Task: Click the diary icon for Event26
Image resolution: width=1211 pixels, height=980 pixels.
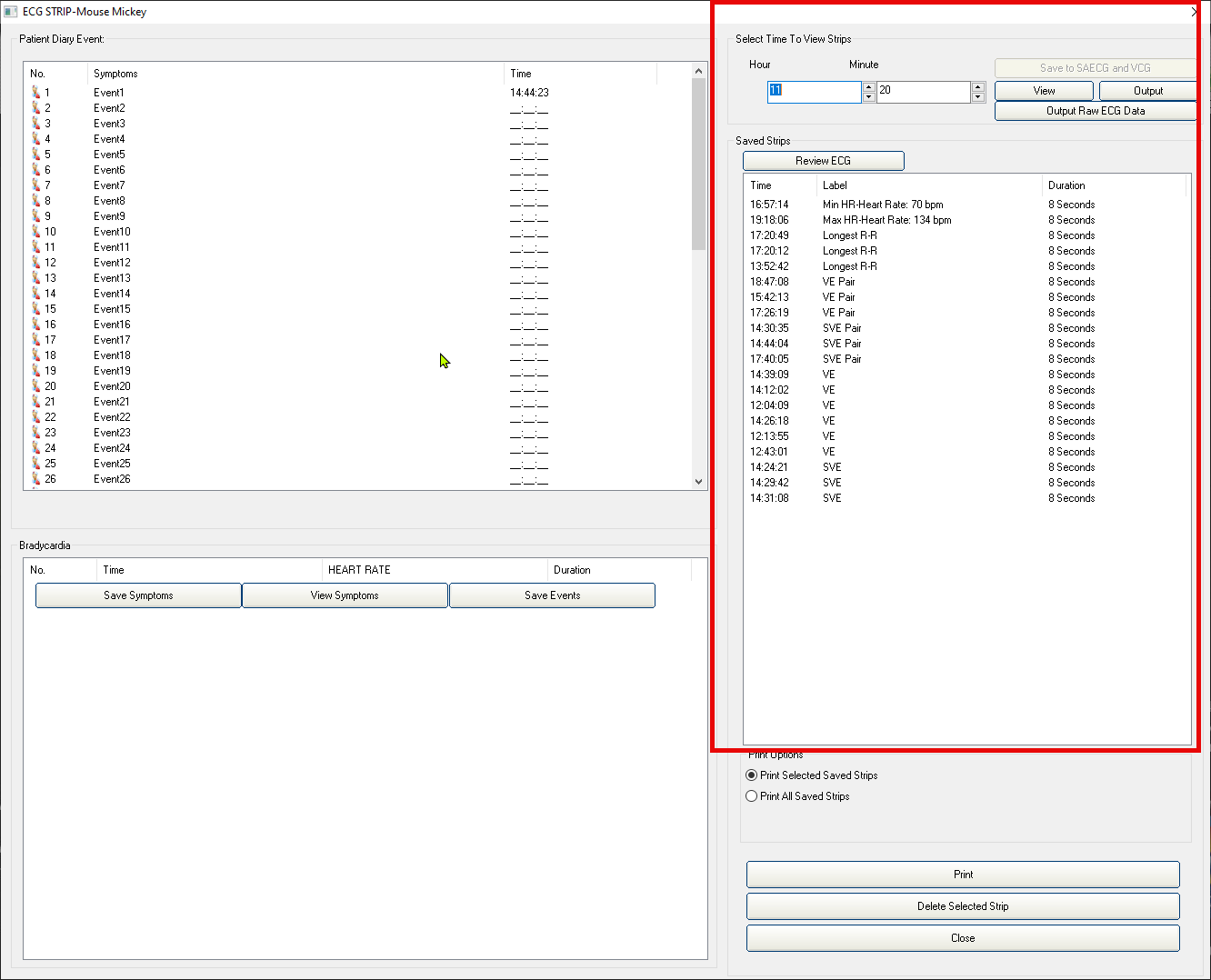Action: pyautogui.click(x=36, y=479)
